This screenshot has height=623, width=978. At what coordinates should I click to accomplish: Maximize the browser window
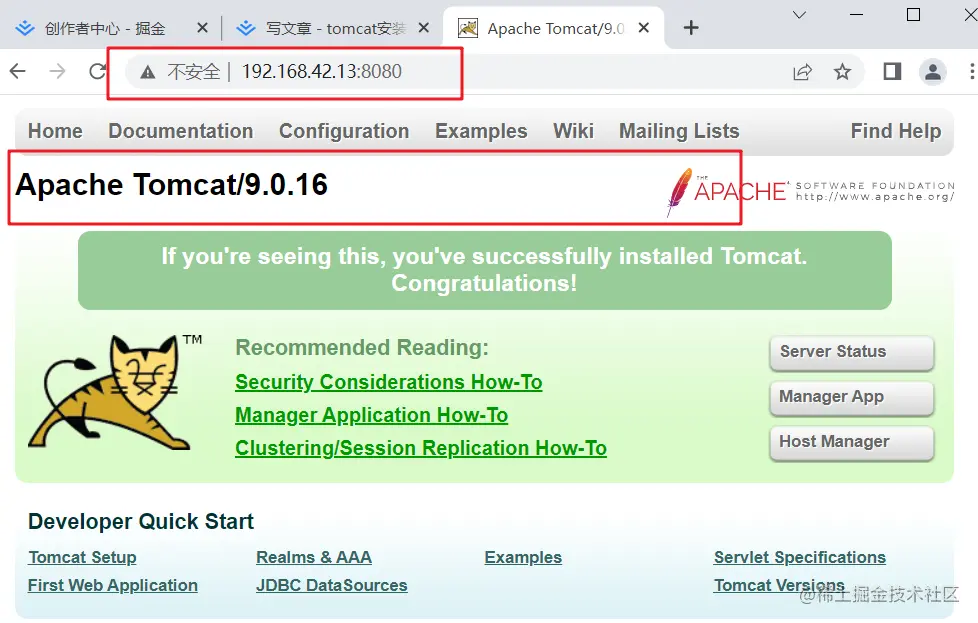pyautogui.click(x=913, y=15)
